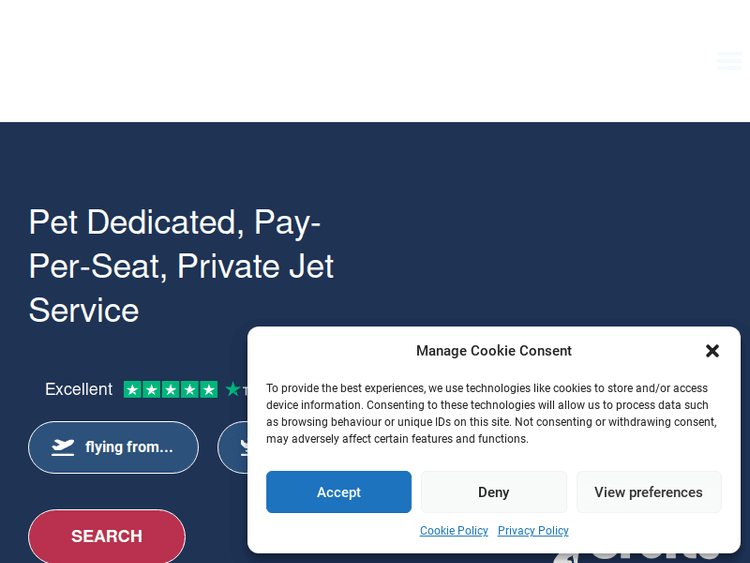Click the first green Trustpilot star
Viewport: 750px width, 563px height.
pyautogui.click(x=132, y=389)
